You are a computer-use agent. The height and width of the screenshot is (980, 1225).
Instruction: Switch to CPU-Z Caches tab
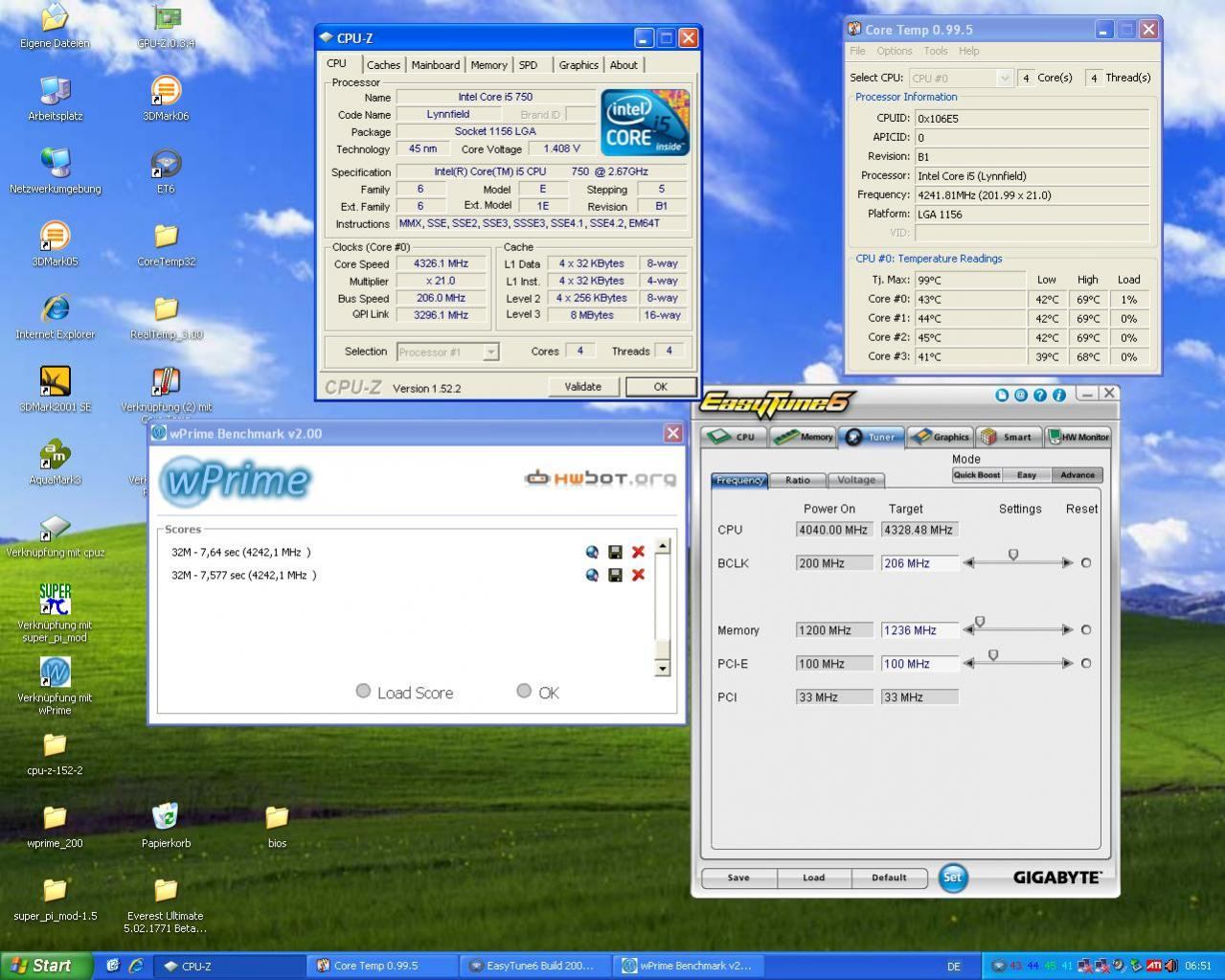[383, 65]
